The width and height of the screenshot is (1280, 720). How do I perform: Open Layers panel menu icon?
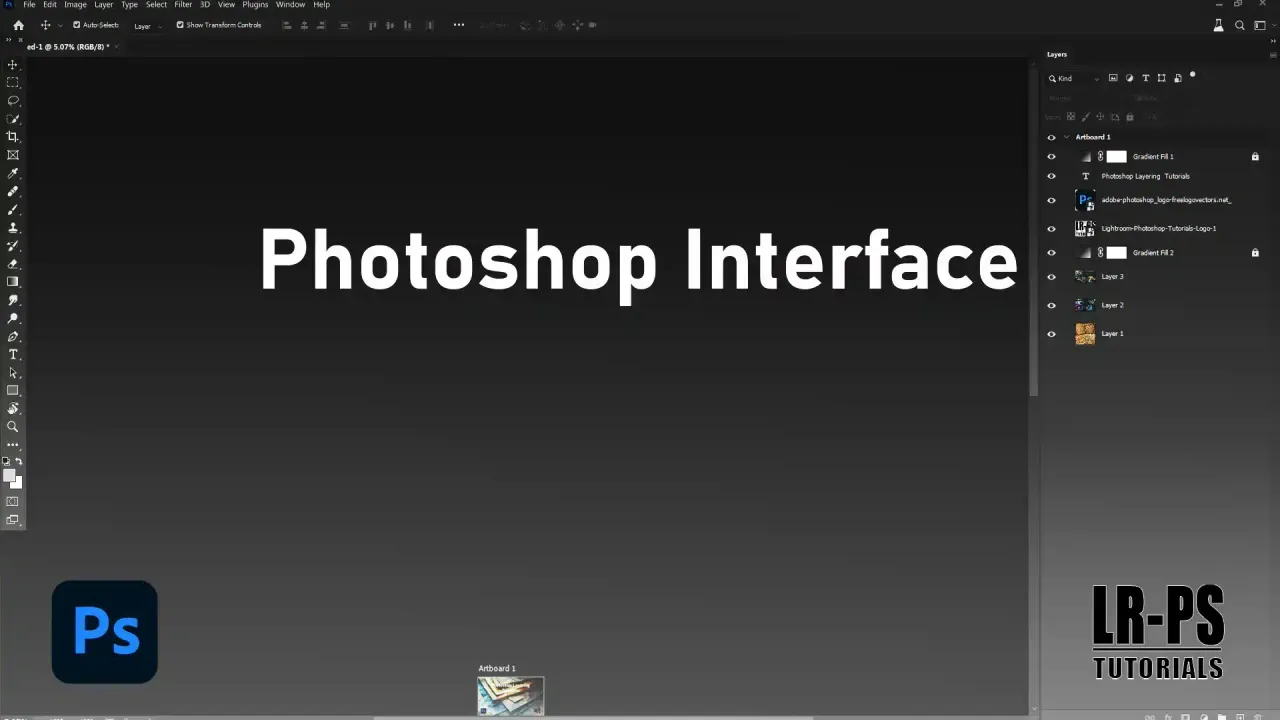pyautogui.click(x=1272, y=54)
